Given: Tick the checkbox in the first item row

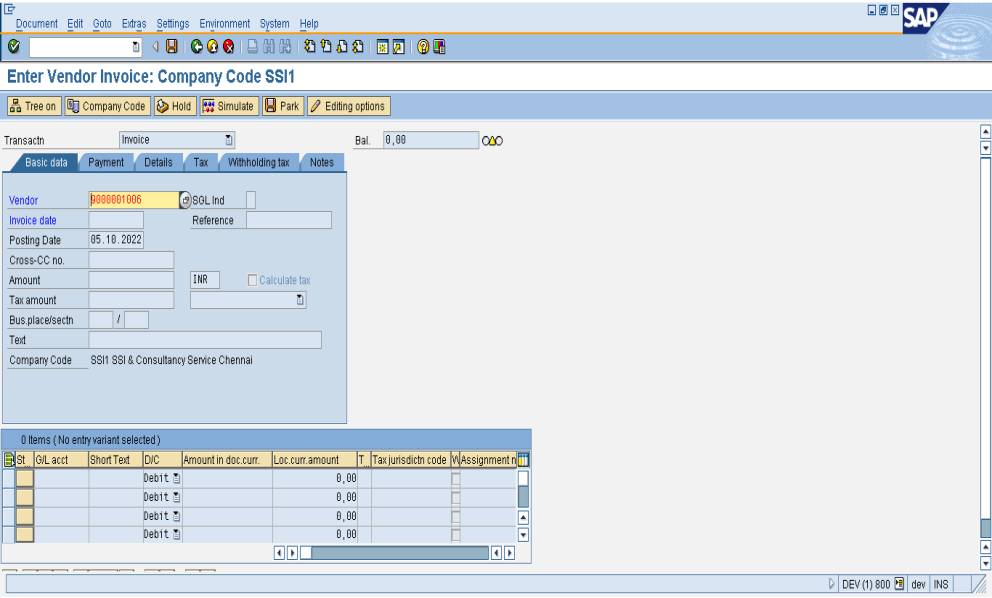Looking at the screenshot, I should tap(456, 479).
